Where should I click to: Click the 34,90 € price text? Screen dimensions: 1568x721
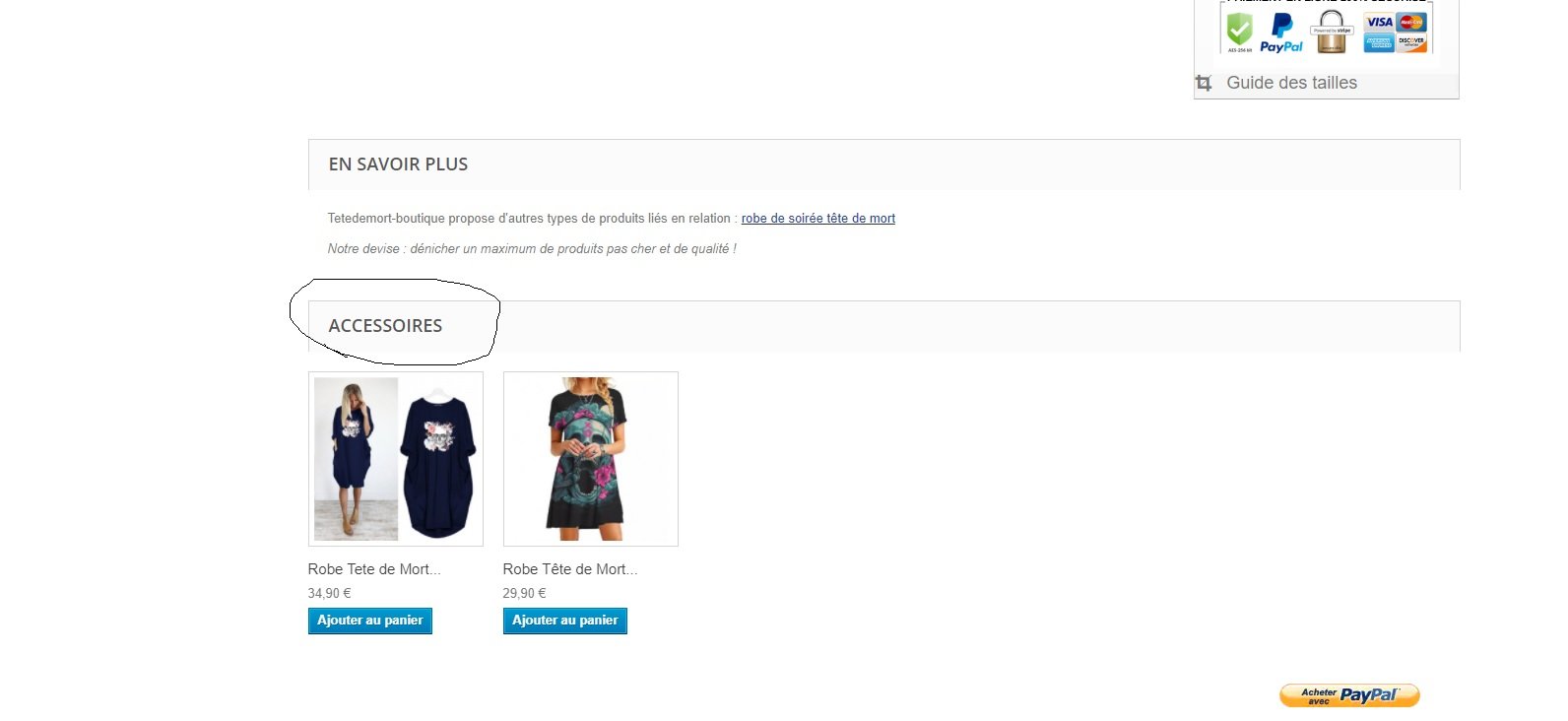pyautogui.click(x=329, y=594)
